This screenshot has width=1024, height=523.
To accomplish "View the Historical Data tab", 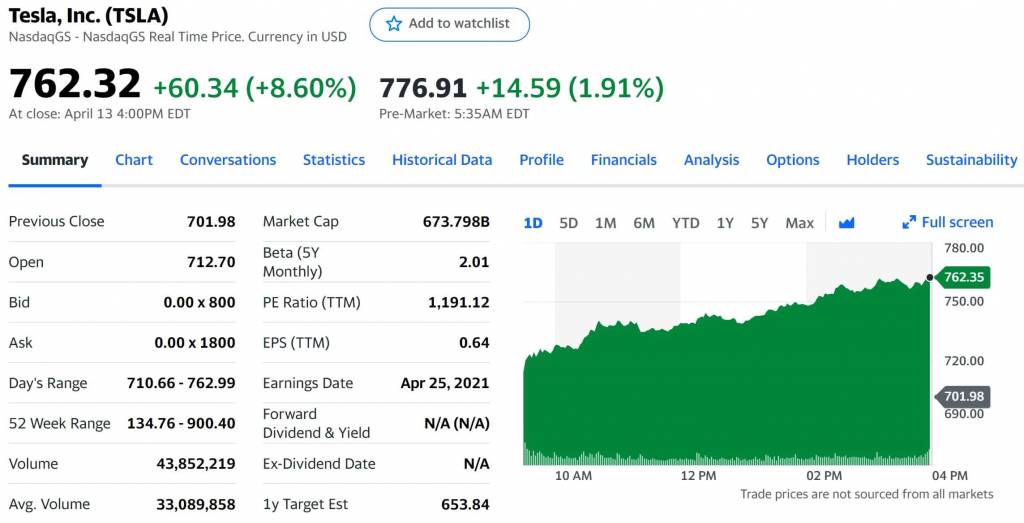I will [x=442, y=160].
